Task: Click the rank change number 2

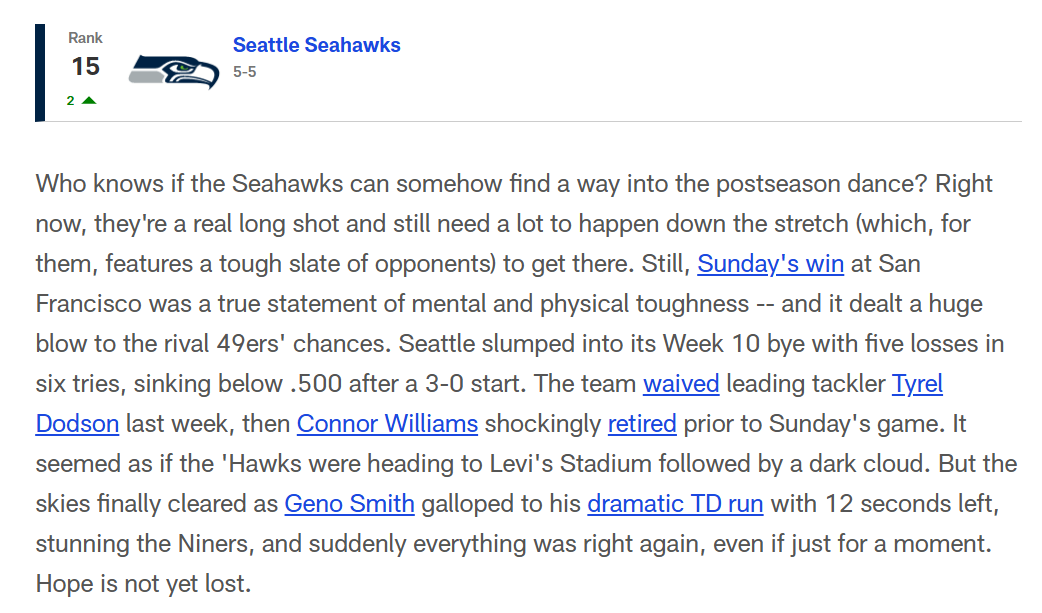Action: click(70, 101)
